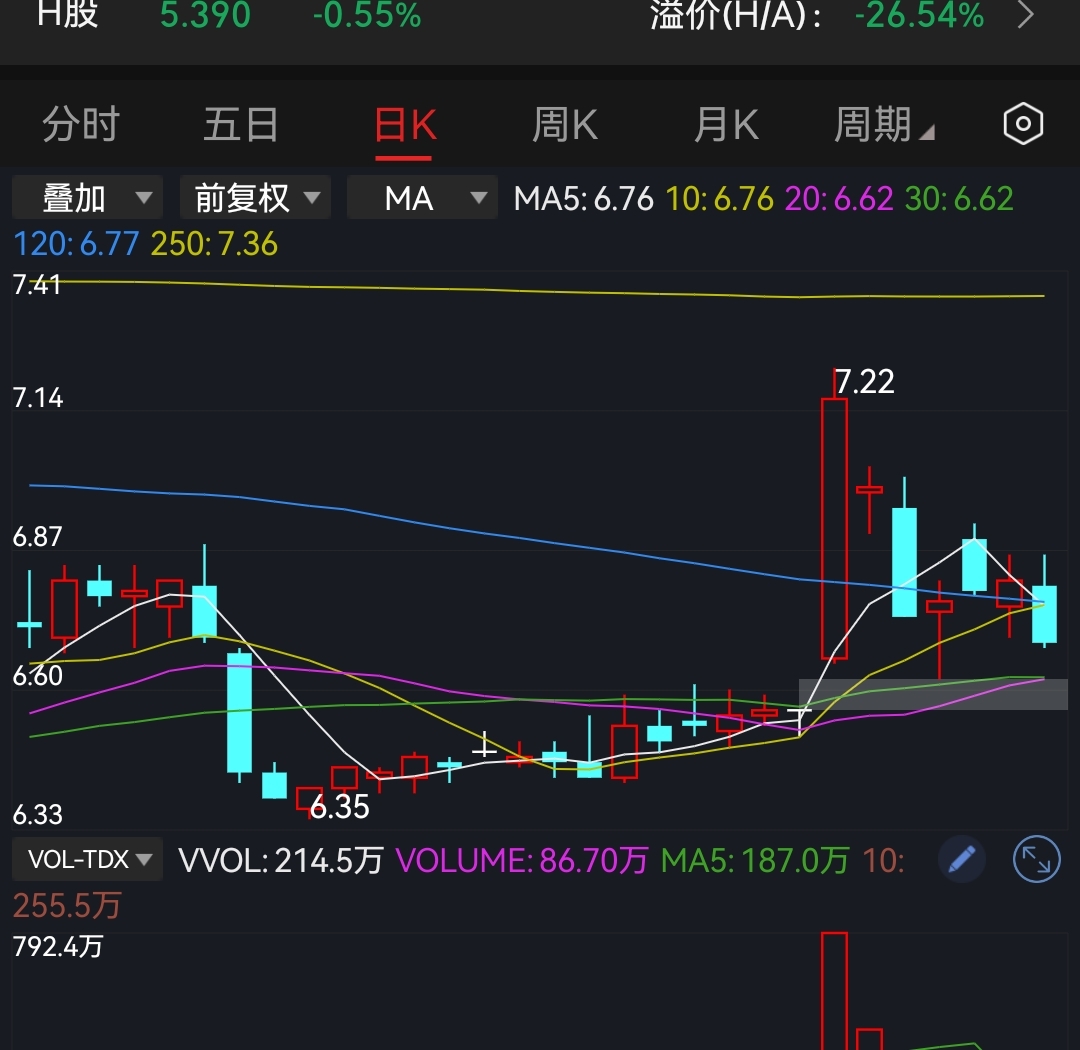The width and height of the screenshot is (1080, 1050).
Task: Tap the 250: 7.36 MA value
Action: (x=214, y=244)
